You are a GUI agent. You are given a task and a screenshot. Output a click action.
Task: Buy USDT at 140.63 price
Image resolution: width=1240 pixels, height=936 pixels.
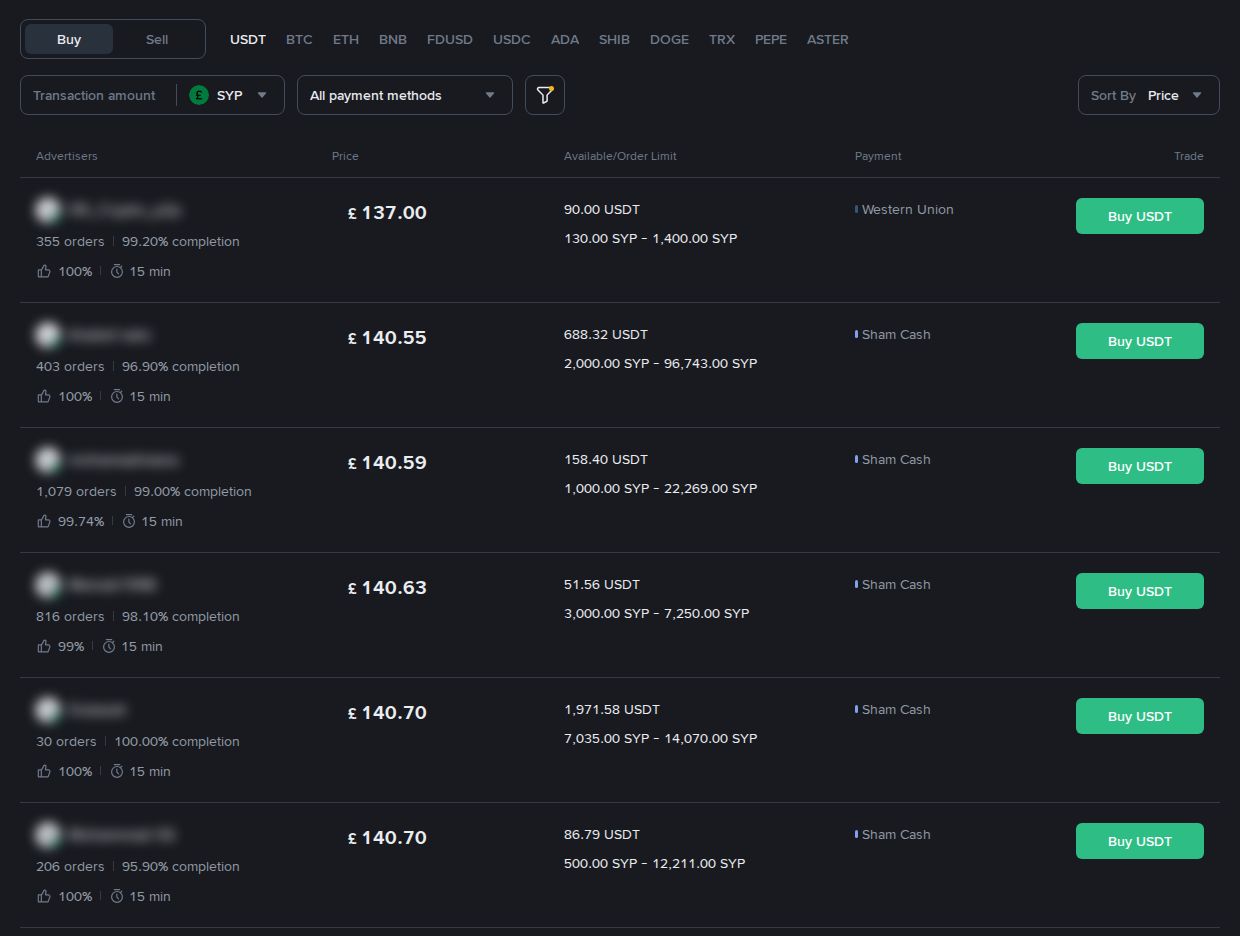click(1140, 591)
